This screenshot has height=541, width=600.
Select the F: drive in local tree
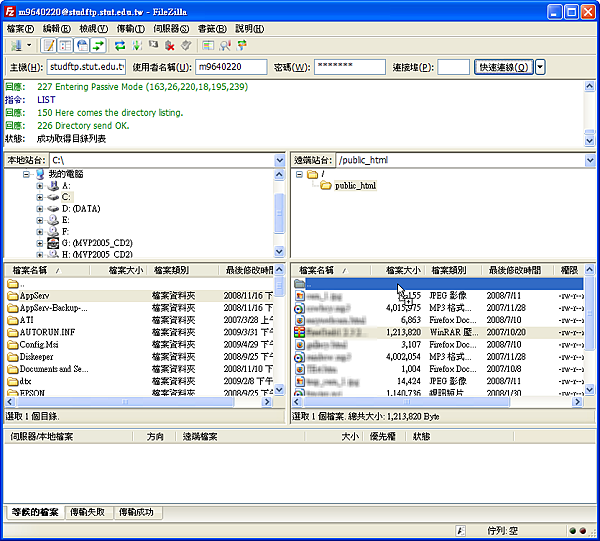65,232
